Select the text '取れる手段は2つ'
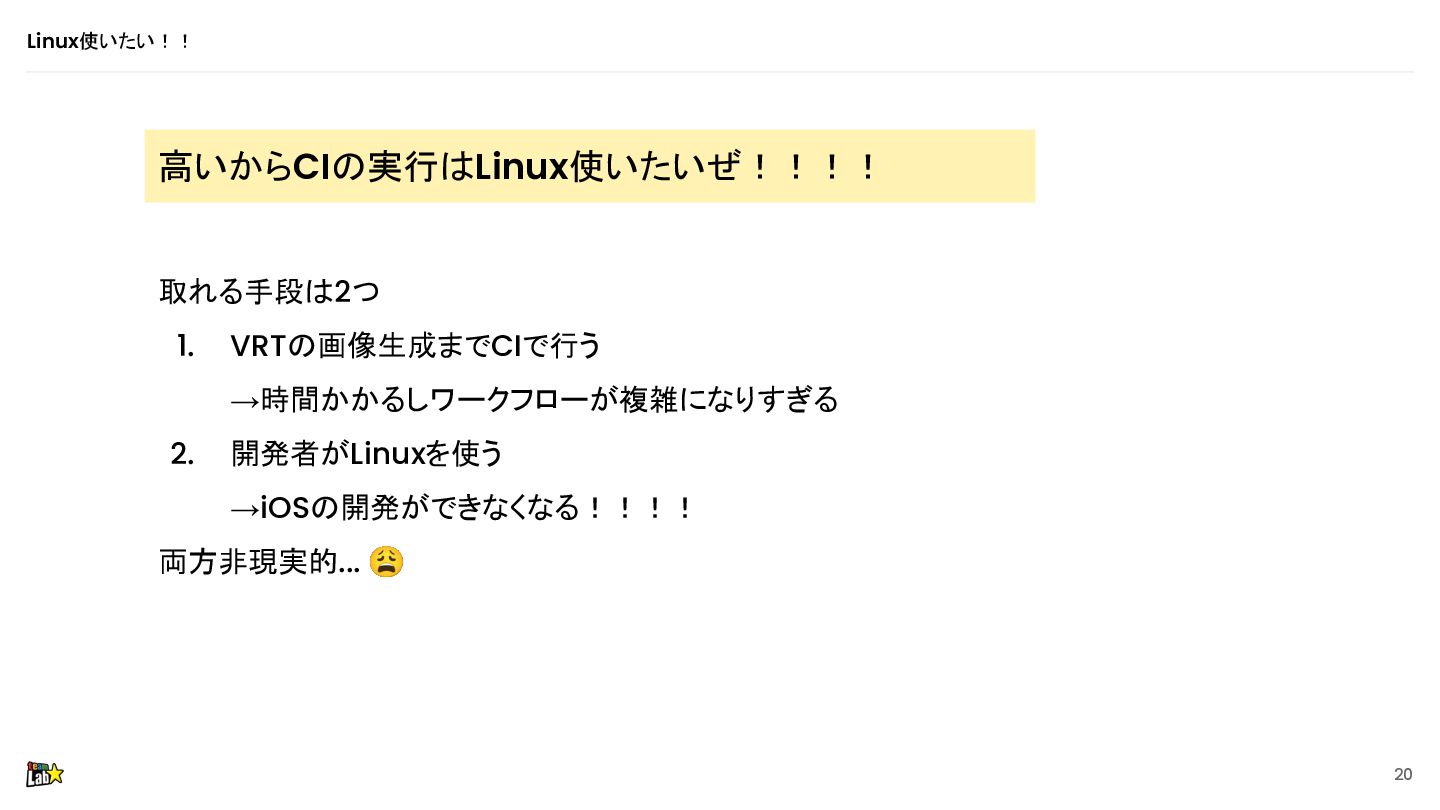 coord(270,292)
